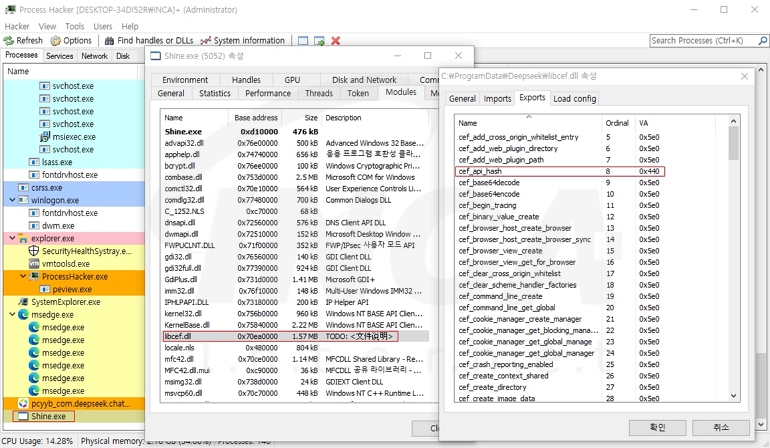This screenshot has height=448, width=770.
Task: Click the 취소 cancel button
Action: point(721,427)
